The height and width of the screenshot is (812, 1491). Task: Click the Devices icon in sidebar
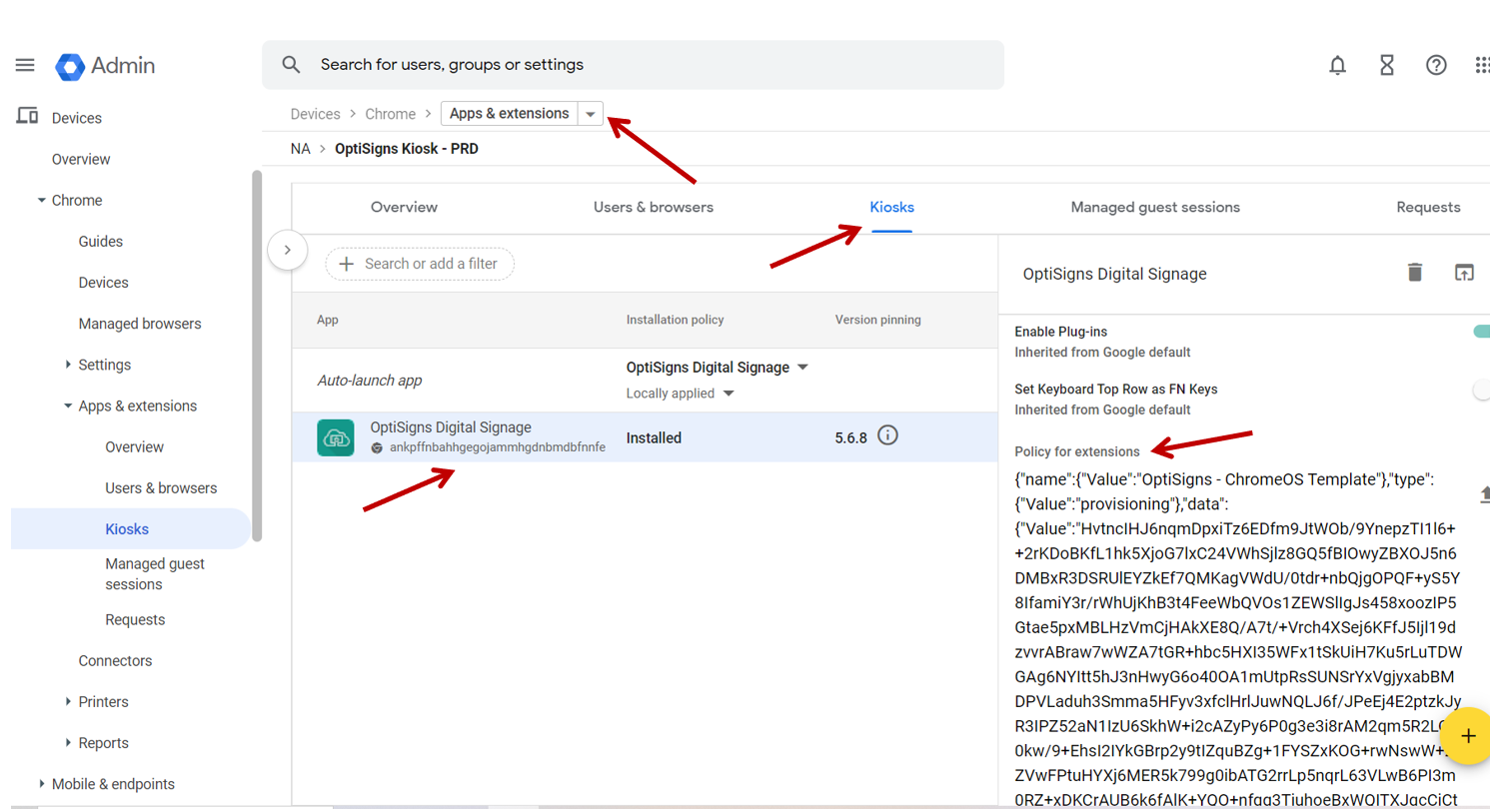click(x=27, y=117)
